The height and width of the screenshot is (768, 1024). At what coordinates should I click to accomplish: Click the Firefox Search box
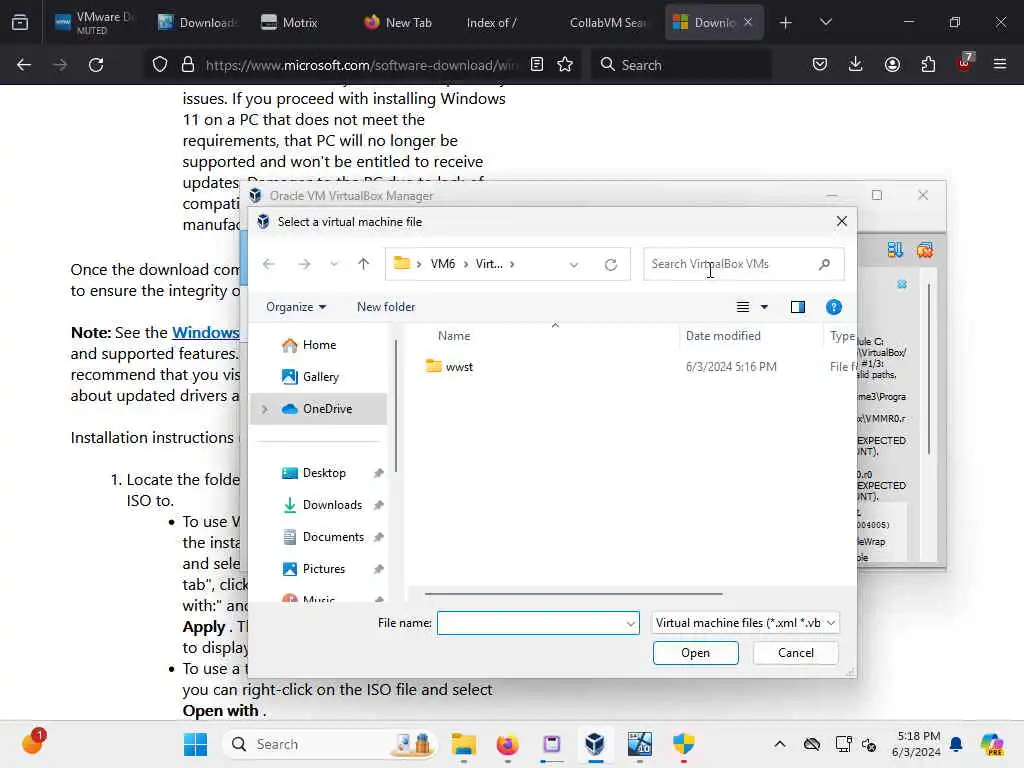tap(681, 65)
